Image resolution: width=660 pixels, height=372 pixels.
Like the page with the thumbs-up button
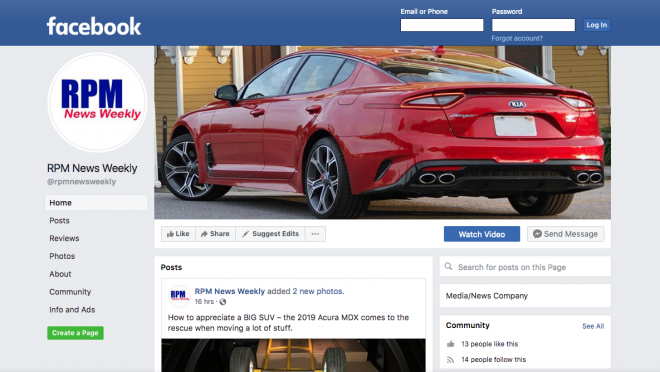coord(178,234)
